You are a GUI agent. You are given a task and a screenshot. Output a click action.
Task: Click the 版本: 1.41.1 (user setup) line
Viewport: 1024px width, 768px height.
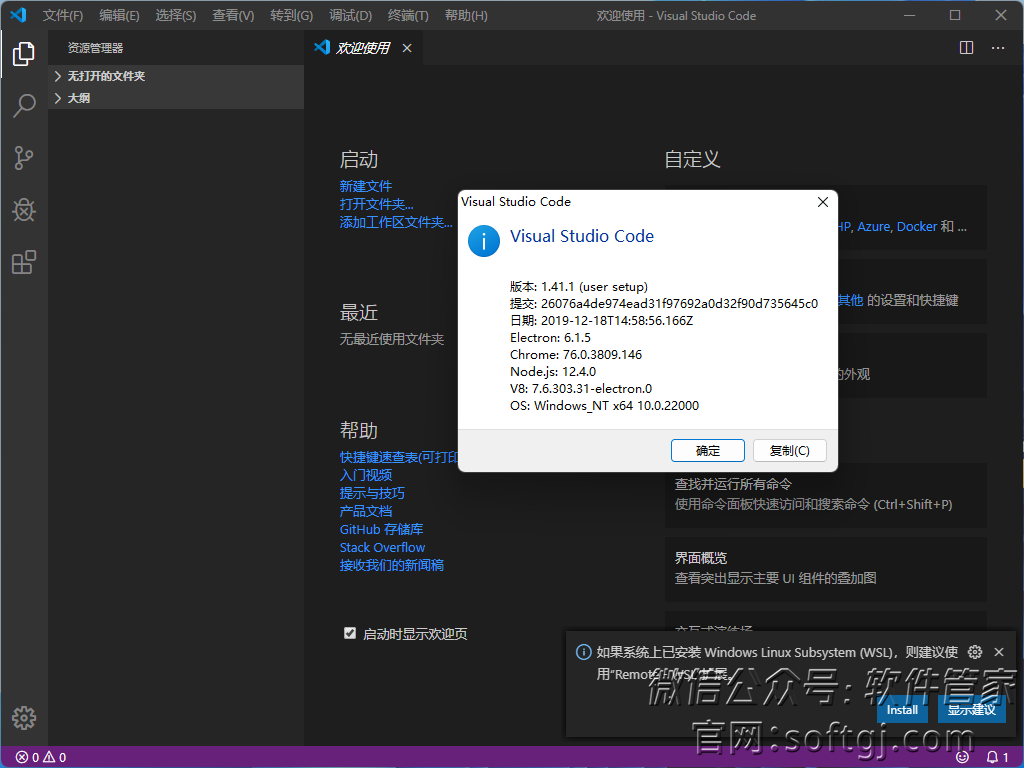[x=579, y=287]
